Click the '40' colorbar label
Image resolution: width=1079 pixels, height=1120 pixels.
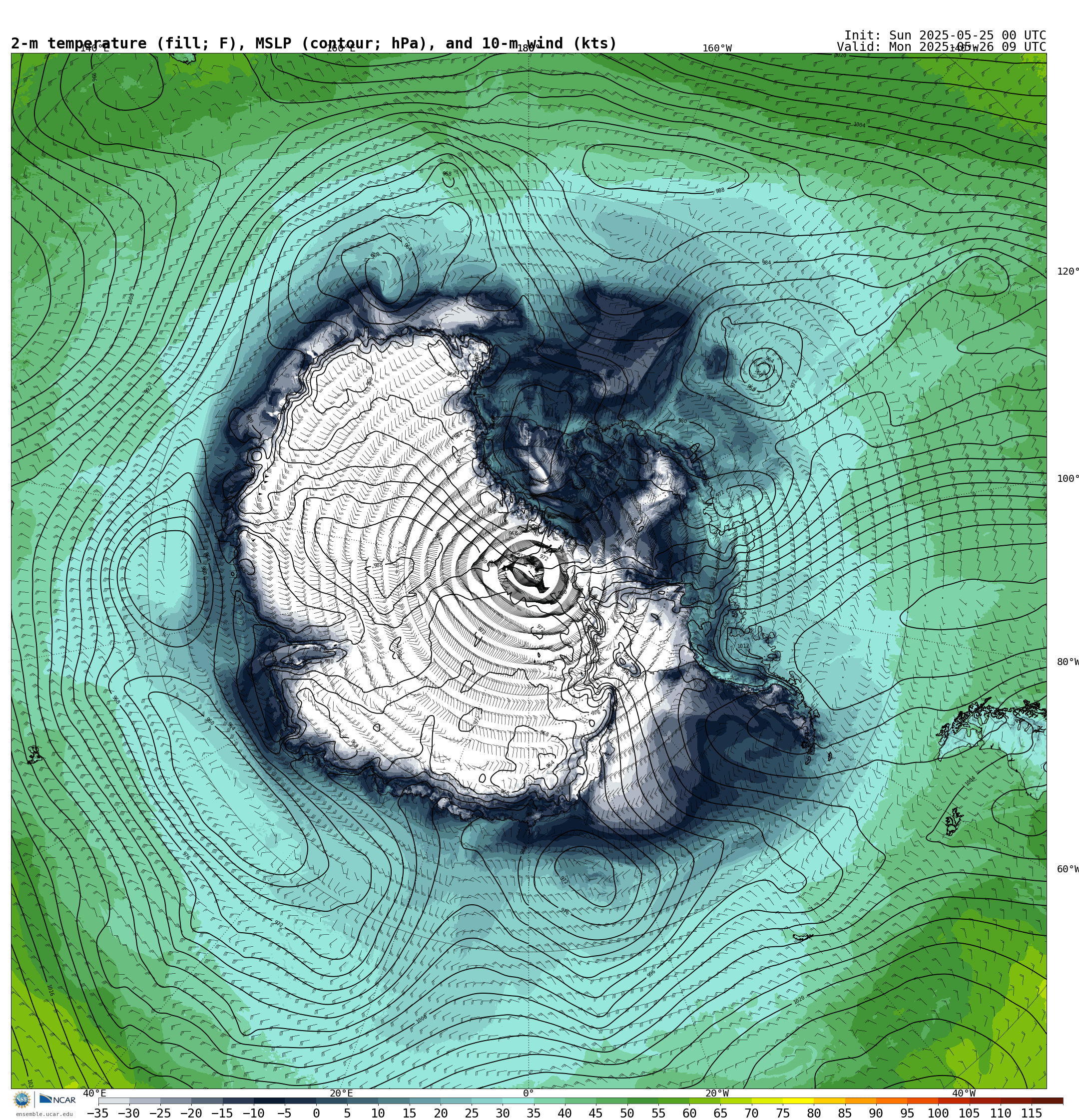pyautogui.click(x=564, y=1113)
